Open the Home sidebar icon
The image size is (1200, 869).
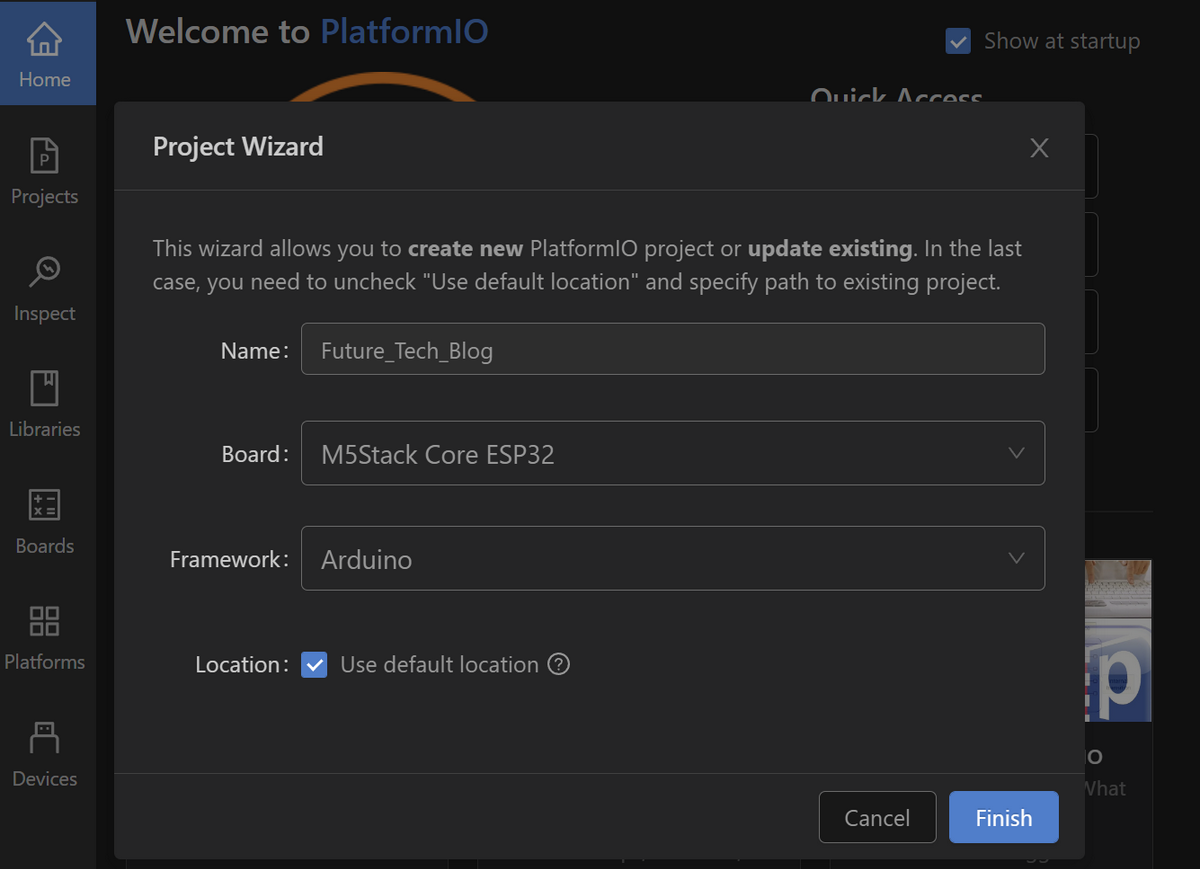[x=45, y=53]
